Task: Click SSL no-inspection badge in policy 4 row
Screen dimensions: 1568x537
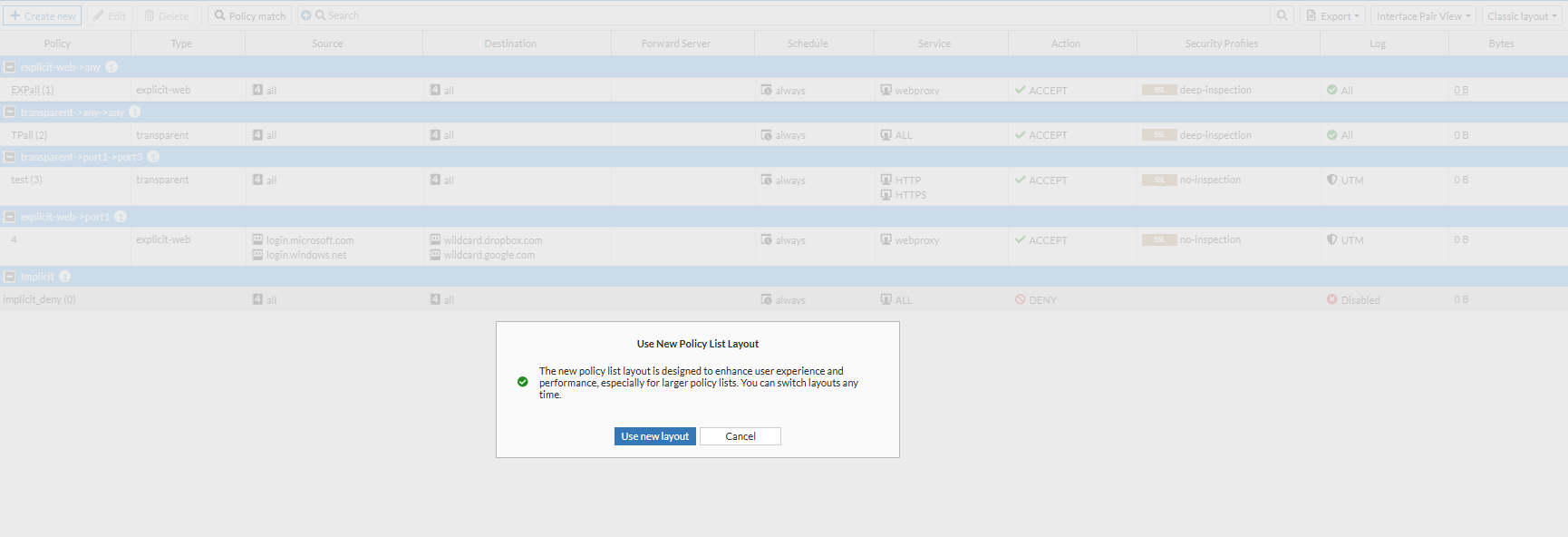Action: coord(1159,240)
